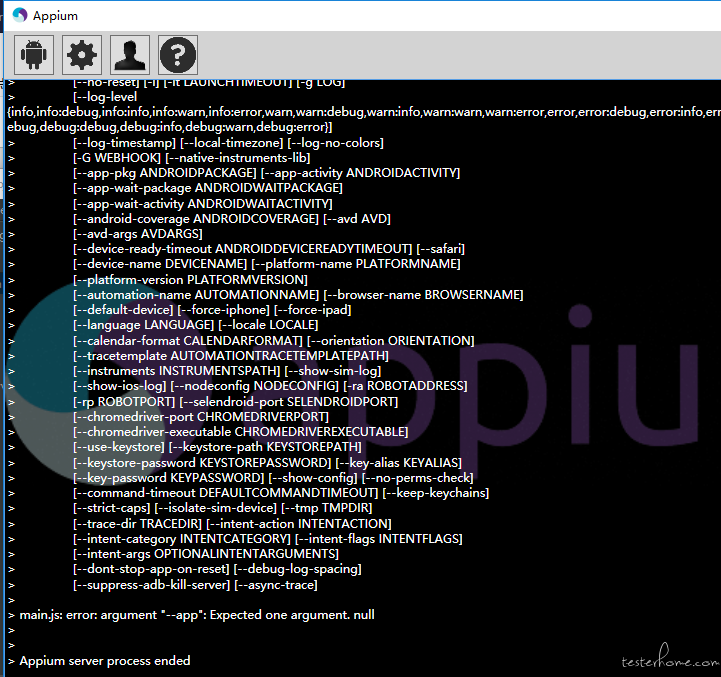721x677 pixels.
Task: Click the --chromedriver-executable line
Action: point(240,432)
